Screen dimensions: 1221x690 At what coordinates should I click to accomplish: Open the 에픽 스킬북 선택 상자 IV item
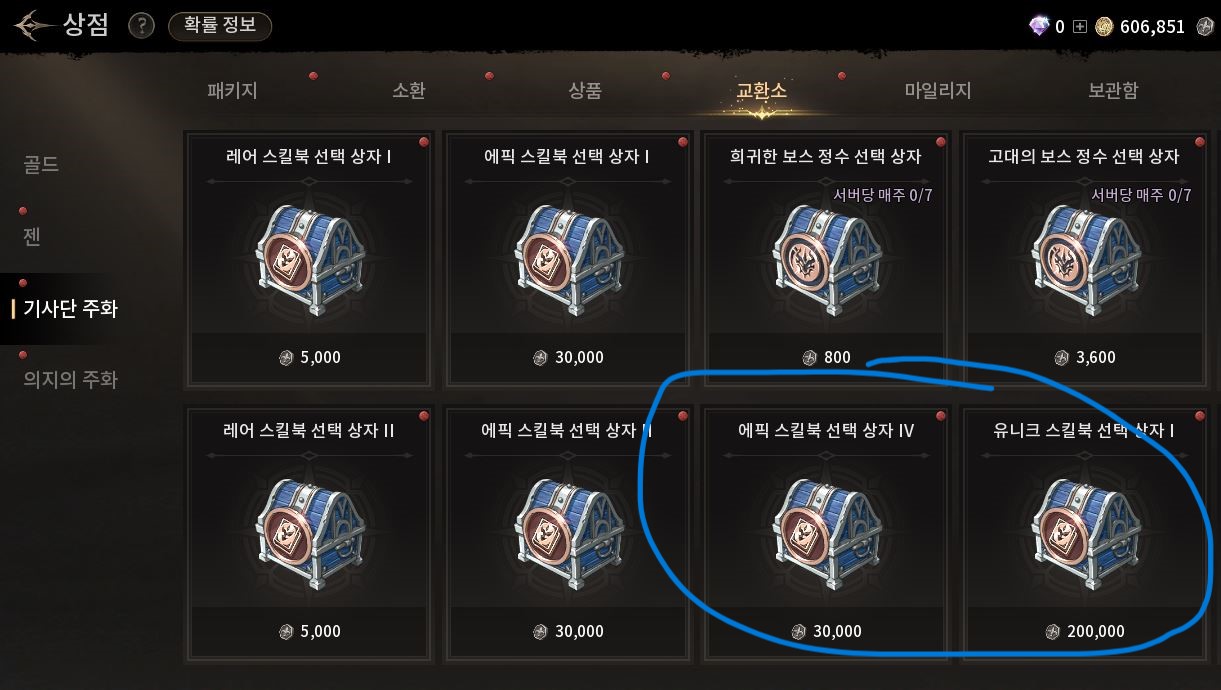click(825, 534)
